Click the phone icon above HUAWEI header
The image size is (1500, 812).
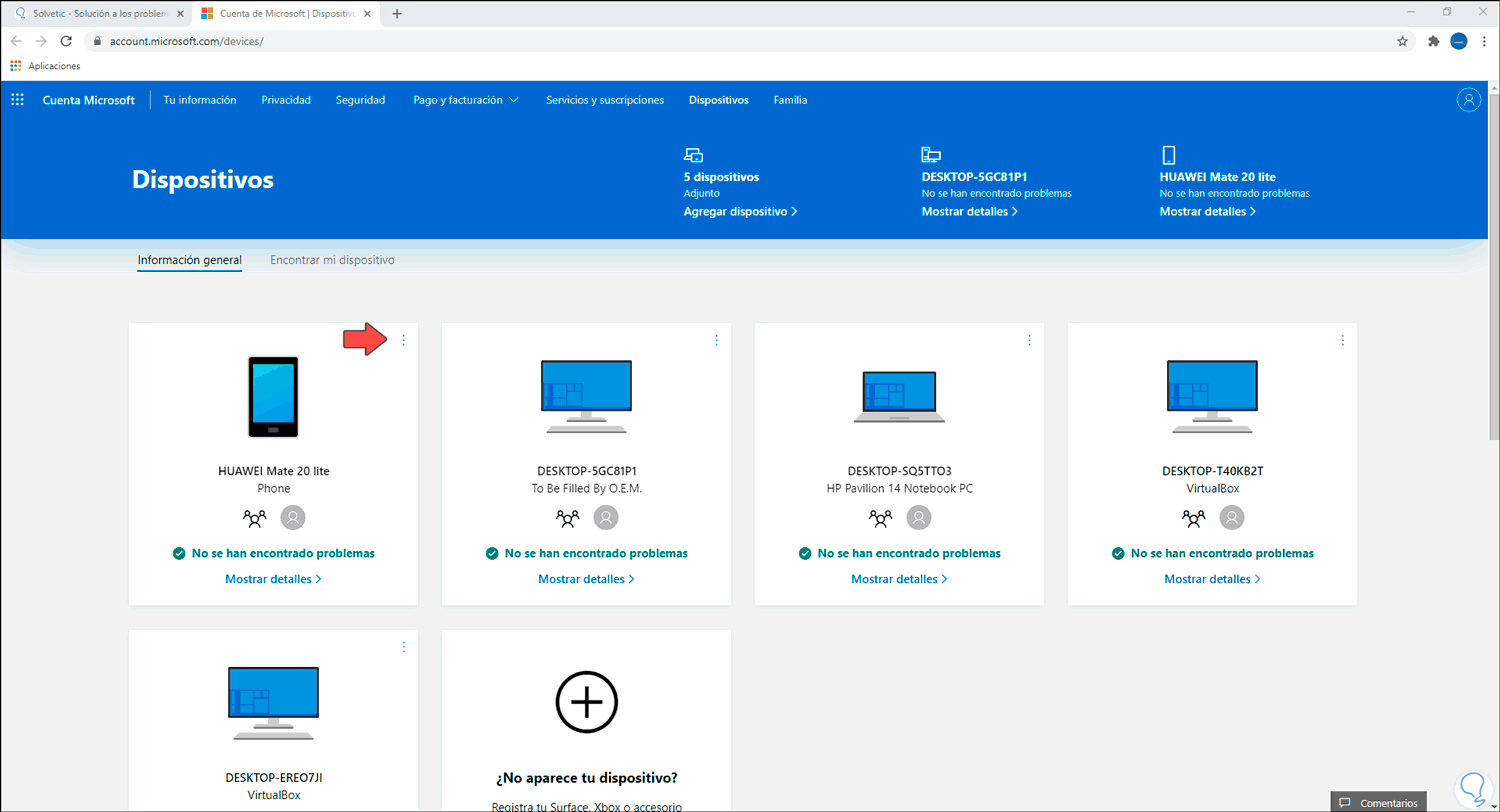tap(1168, 154)
